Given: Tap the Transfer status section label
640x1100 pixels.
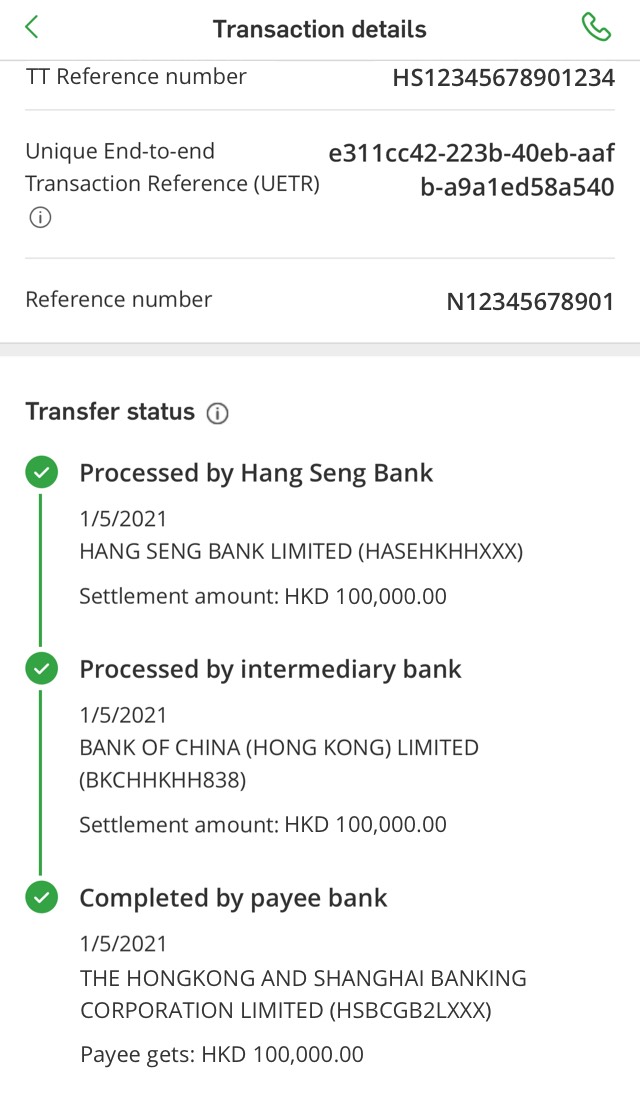Looking at the screenshot, I should 110,412.
